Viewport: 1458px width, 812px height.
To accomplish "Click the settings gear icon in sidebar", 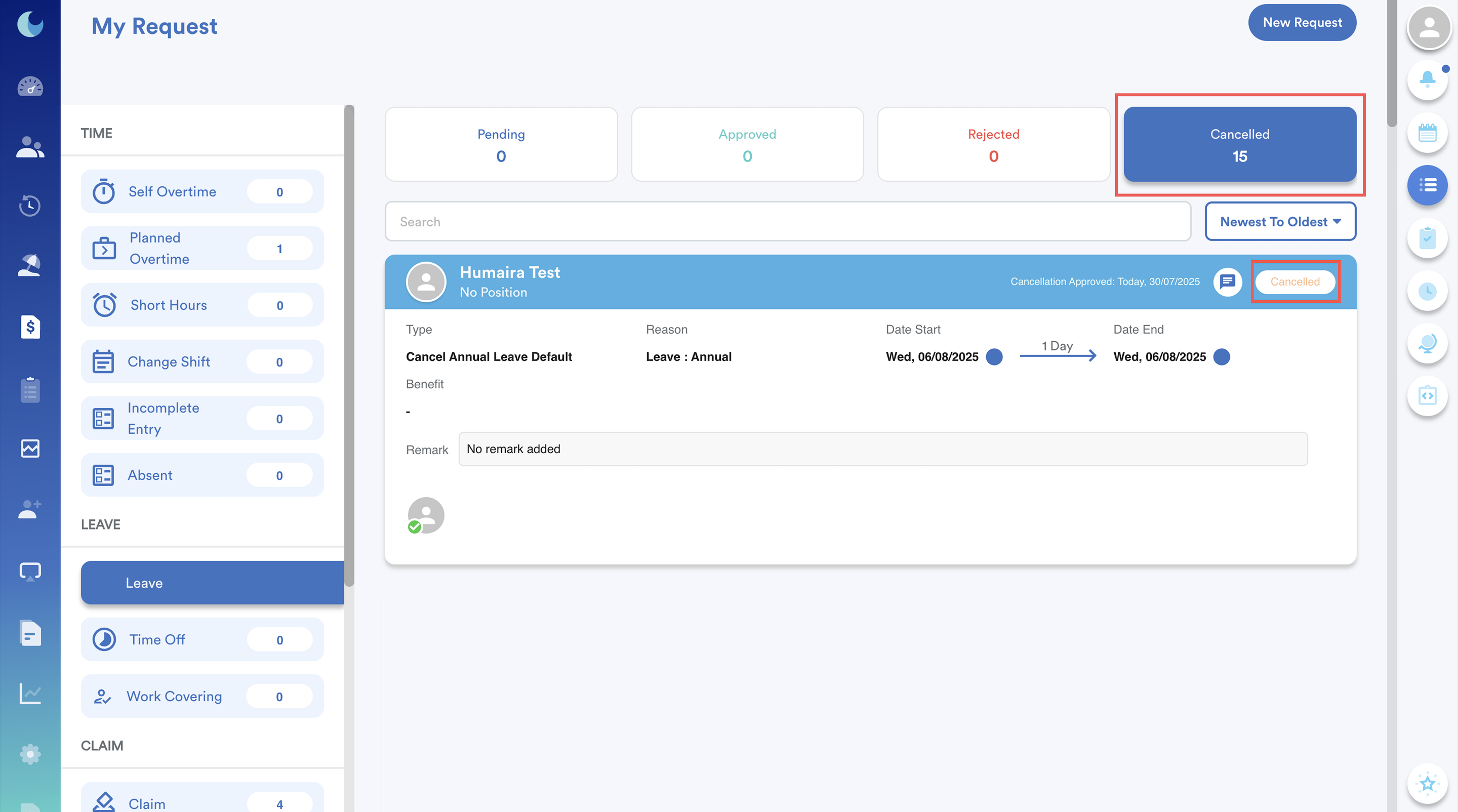I will 30,754.
